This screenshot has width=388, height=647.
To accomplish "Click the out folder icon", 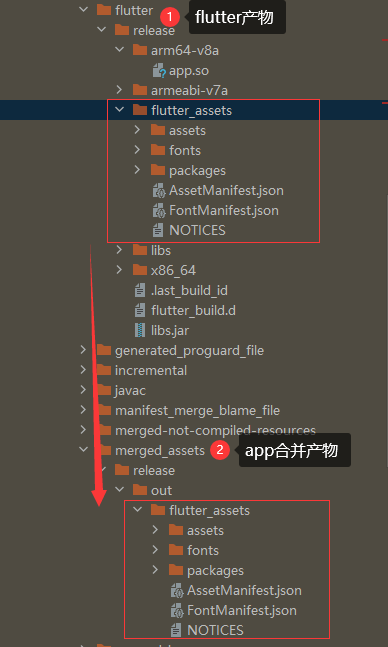I will pos(140,490).
